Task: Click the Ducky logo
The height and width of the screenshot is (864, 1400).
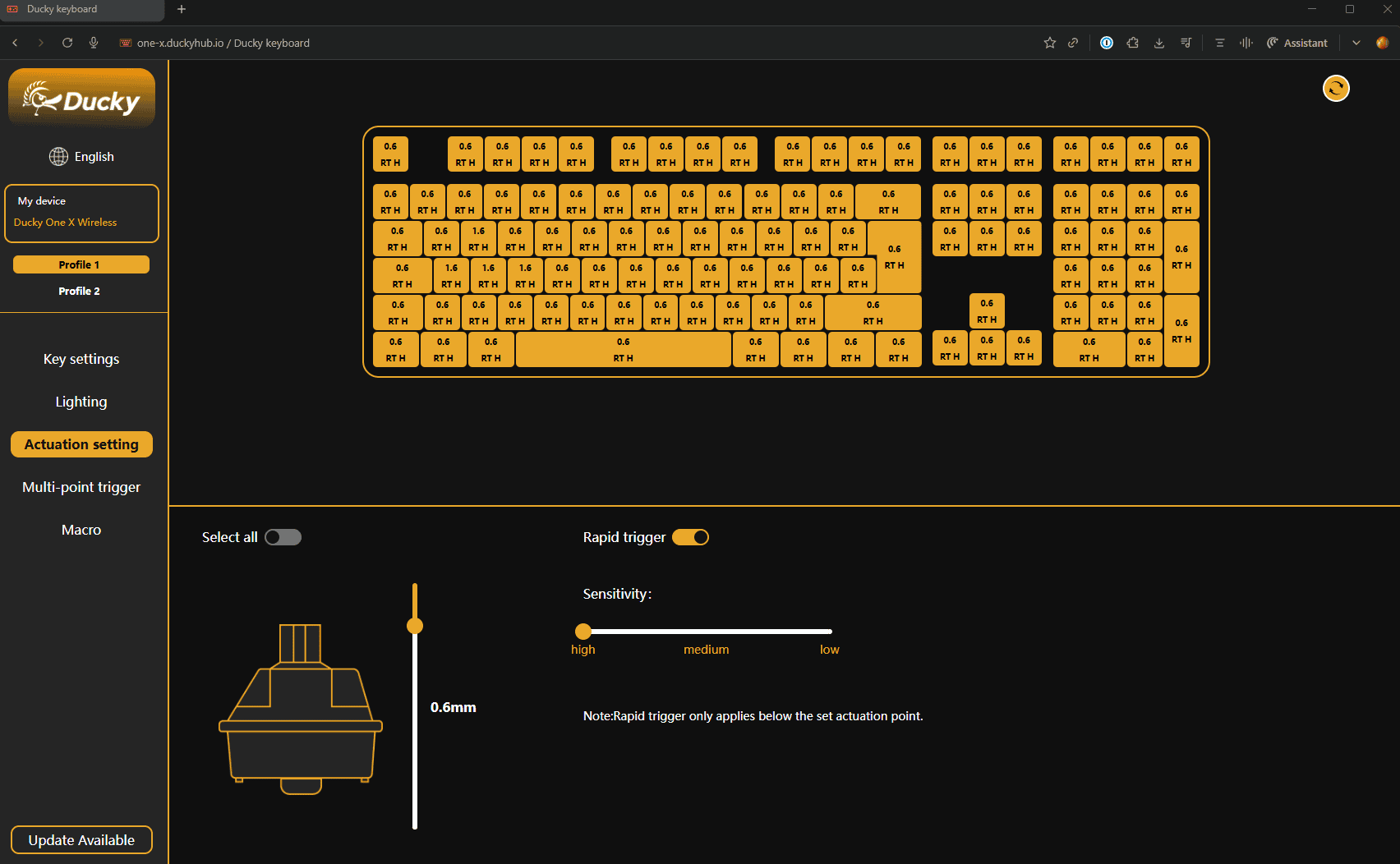Action: tap(81, 99)
